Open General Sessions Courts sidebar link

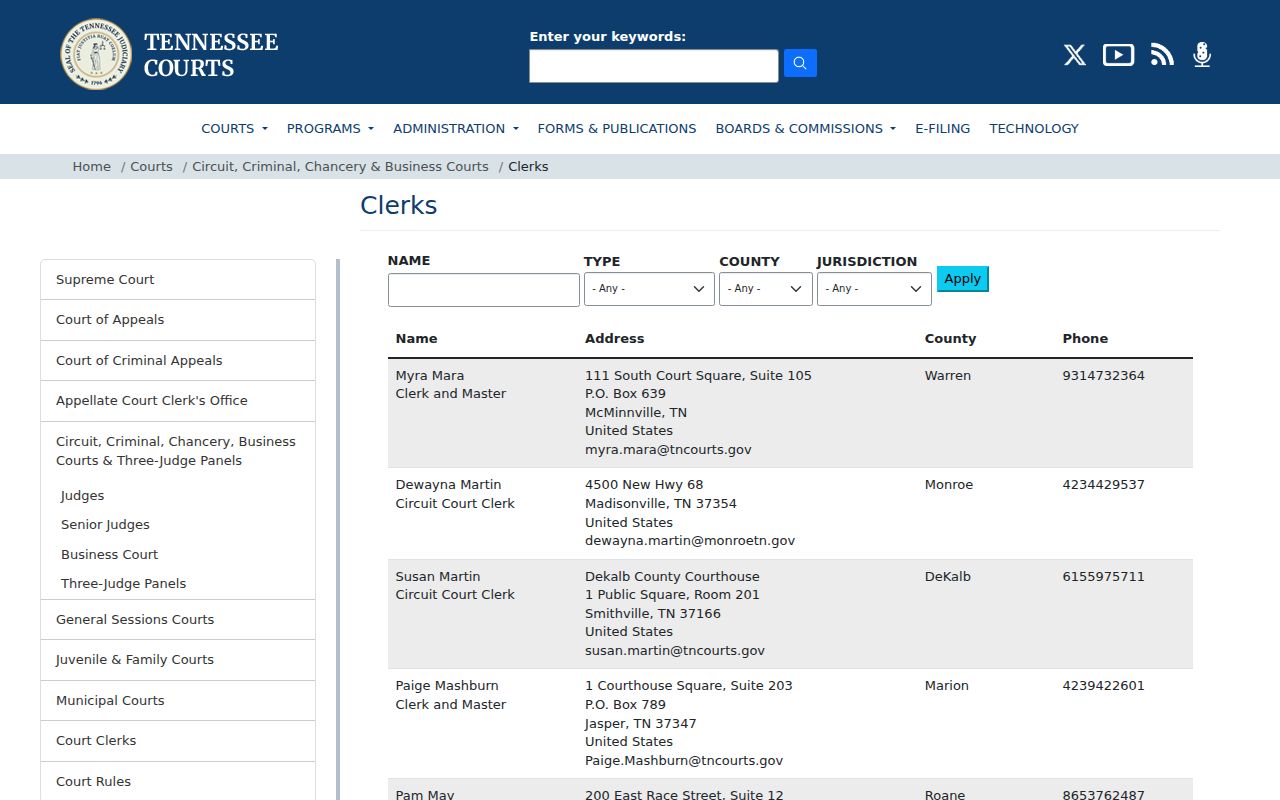click(178, 620)
